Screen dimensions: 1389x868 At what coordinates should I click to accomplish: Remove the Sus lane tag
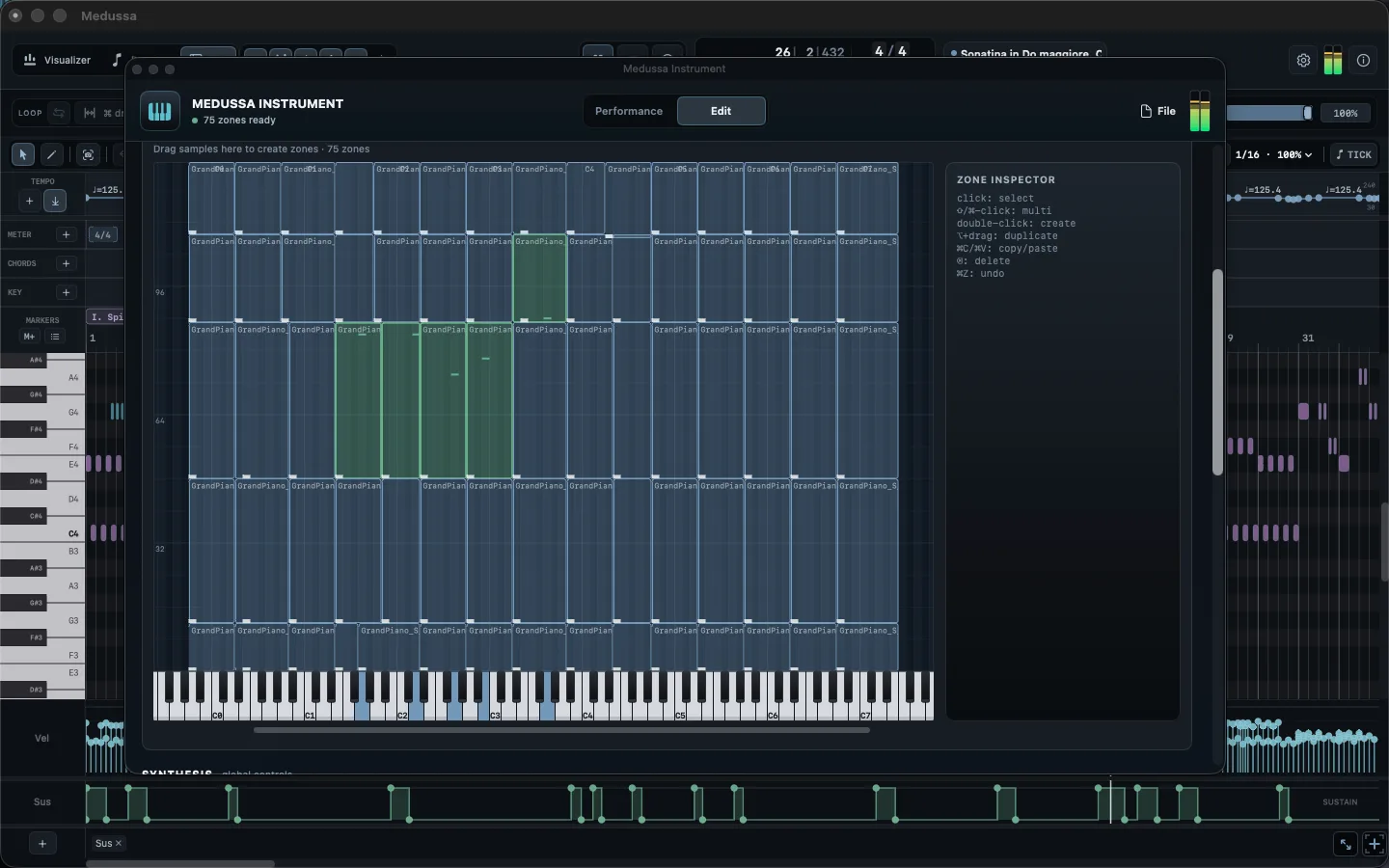click(119, 843)
